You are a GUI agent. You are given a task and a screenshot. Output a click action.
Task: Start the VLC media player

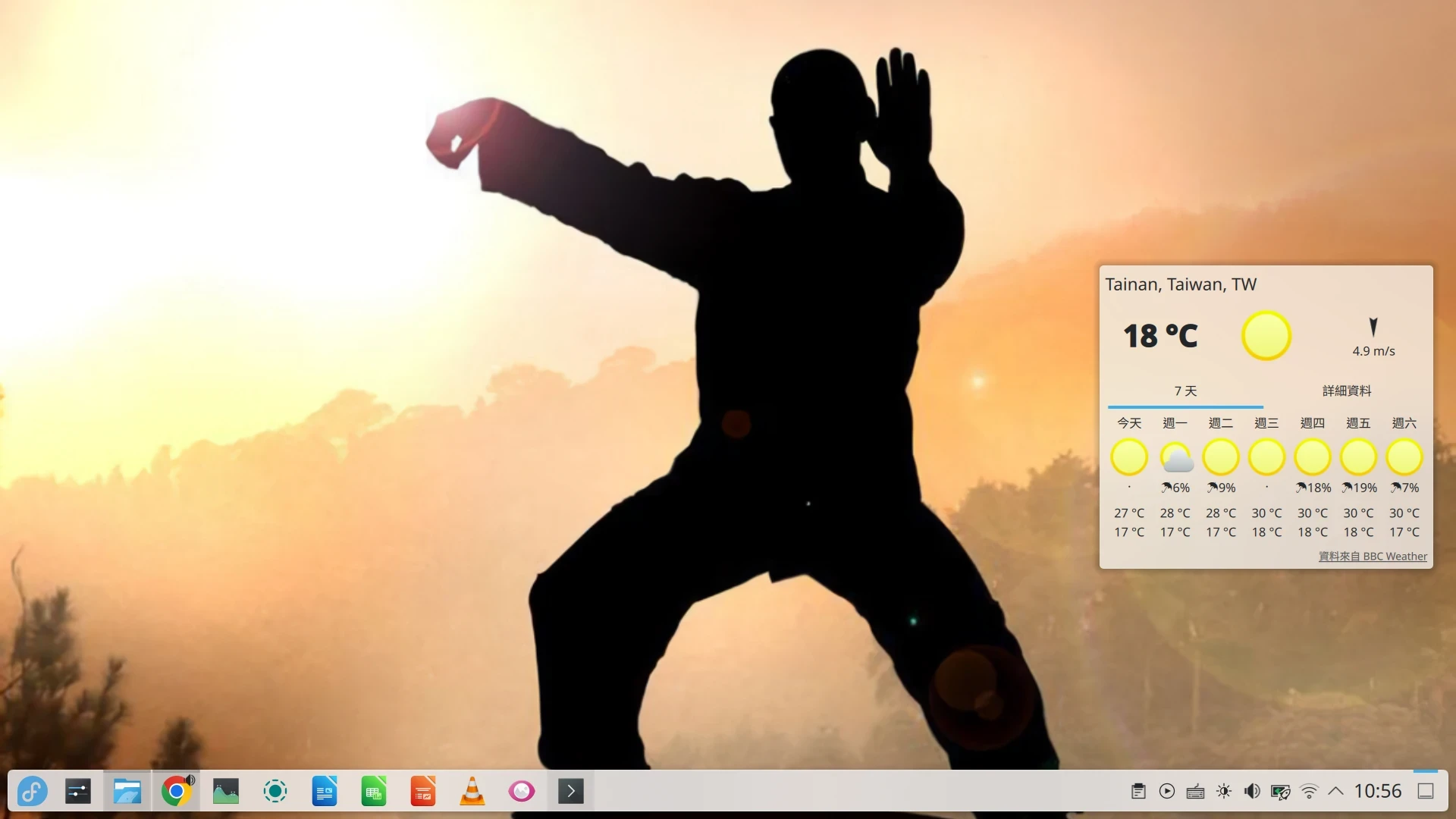click(472, 791)
